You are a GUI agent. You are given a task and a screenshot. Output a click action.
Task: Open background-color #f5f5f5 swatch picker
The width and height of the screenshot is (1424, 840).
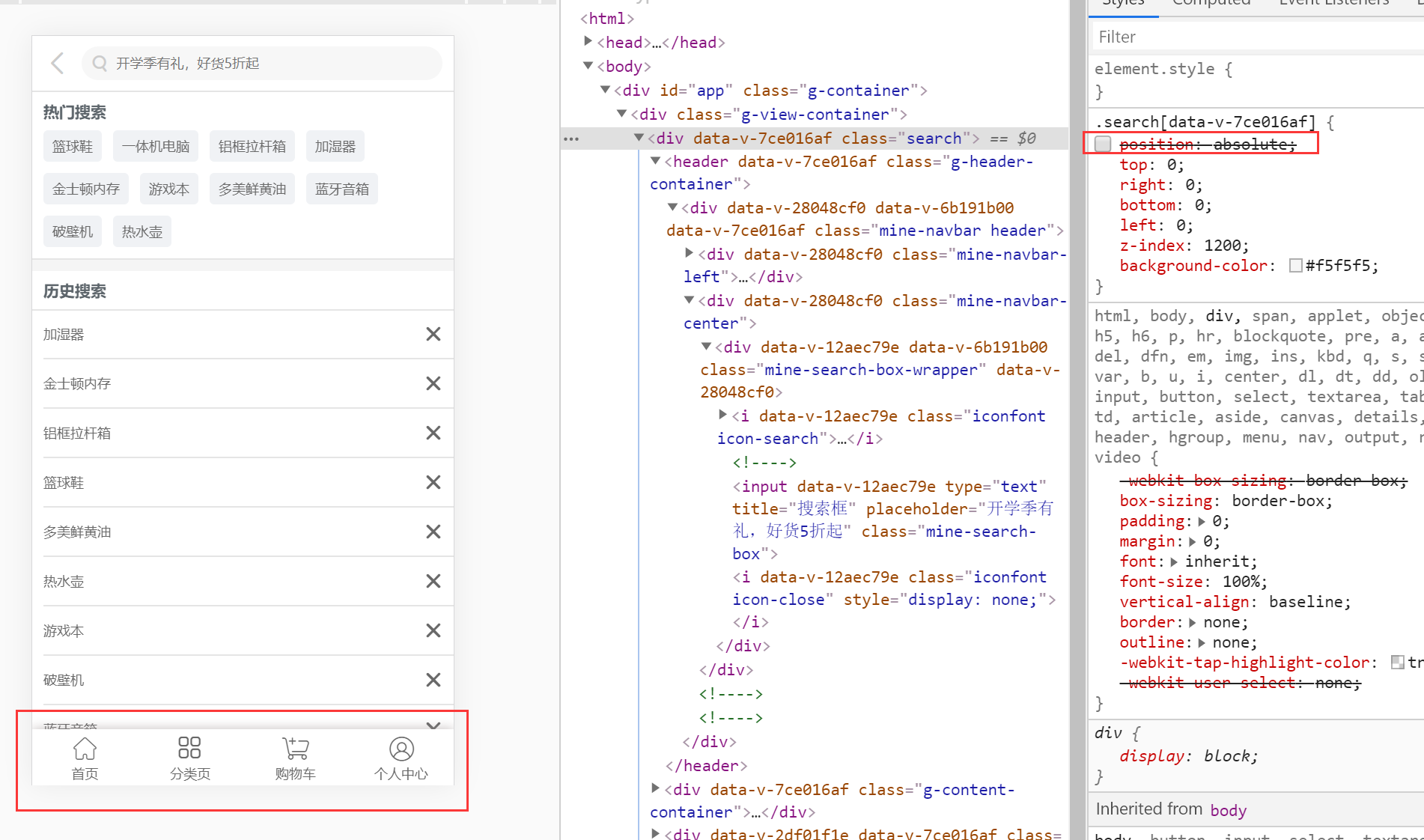1296,266
